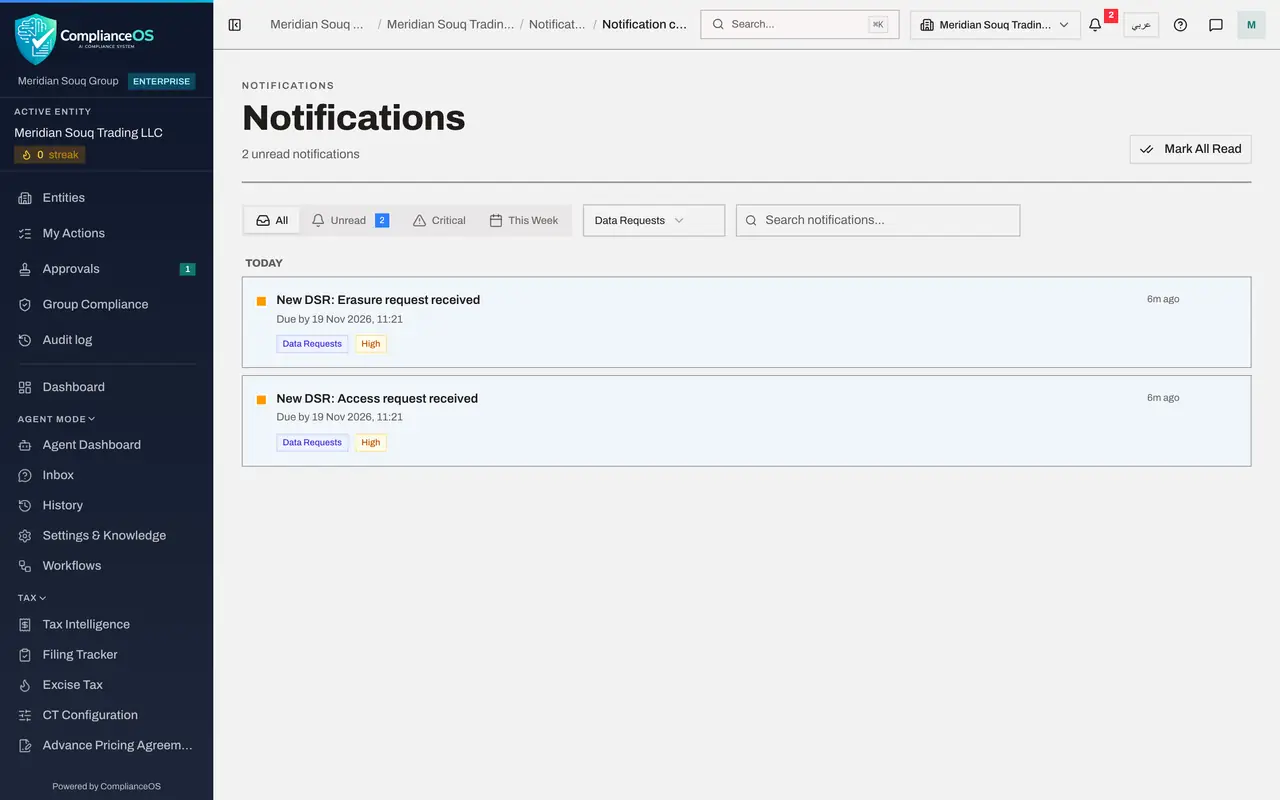Click Due by date under Access request
Screen dimensions: 1280x800
pyautogui.click(x=340, y=417)
